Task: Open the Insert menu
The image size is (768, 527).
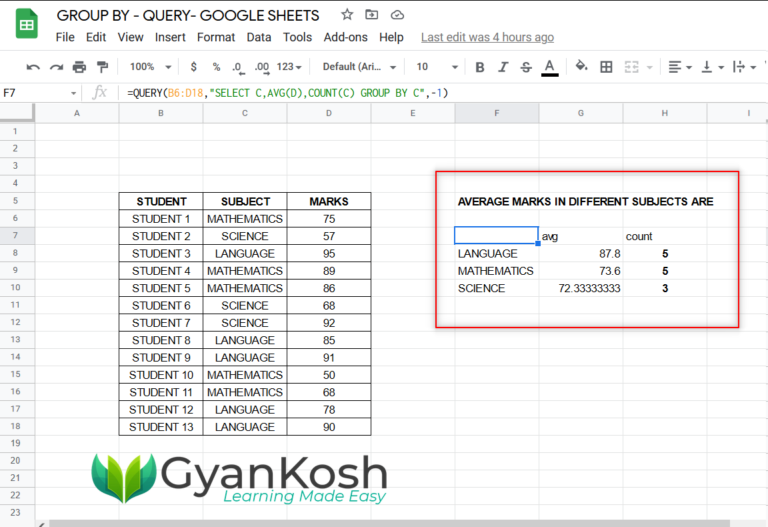Action: coord(170,37)
